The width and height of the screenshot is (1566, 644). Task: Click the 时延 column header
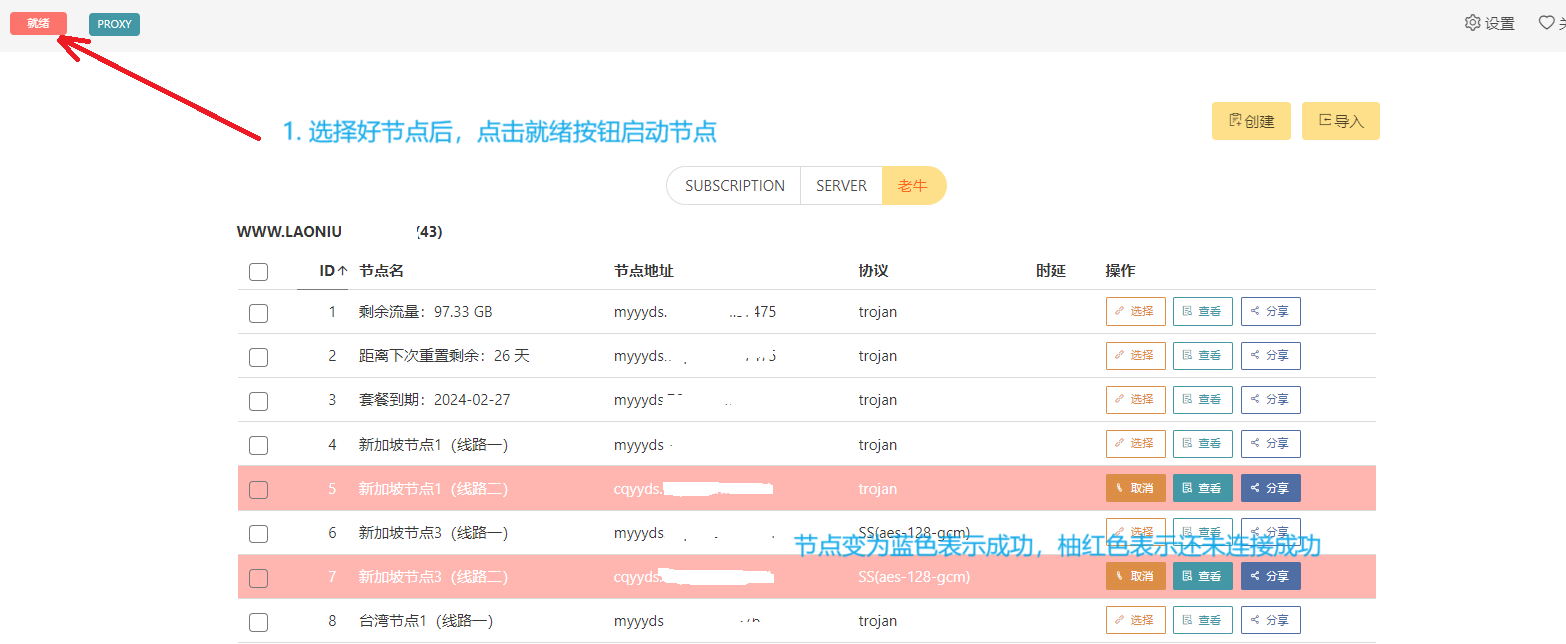[x=1050, y=271]
